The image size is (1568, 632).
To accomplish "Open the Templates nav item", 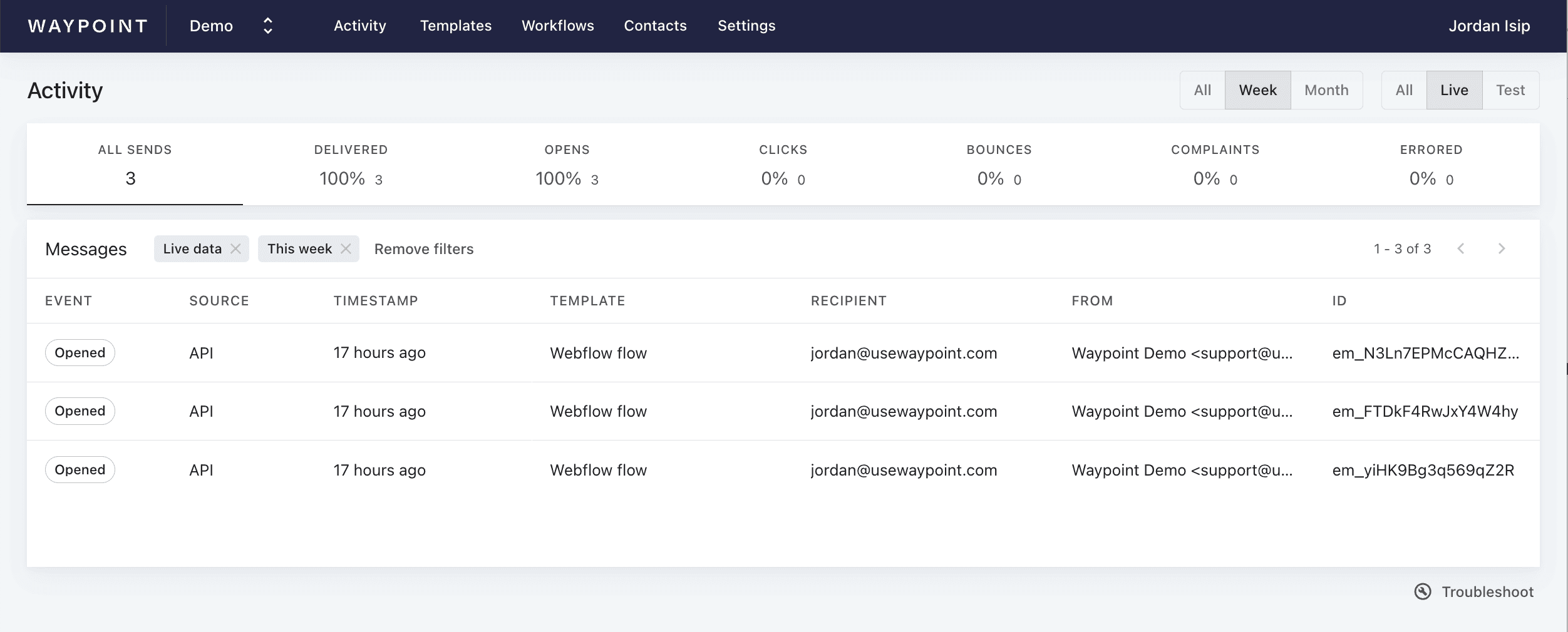I will click(456, 26).
